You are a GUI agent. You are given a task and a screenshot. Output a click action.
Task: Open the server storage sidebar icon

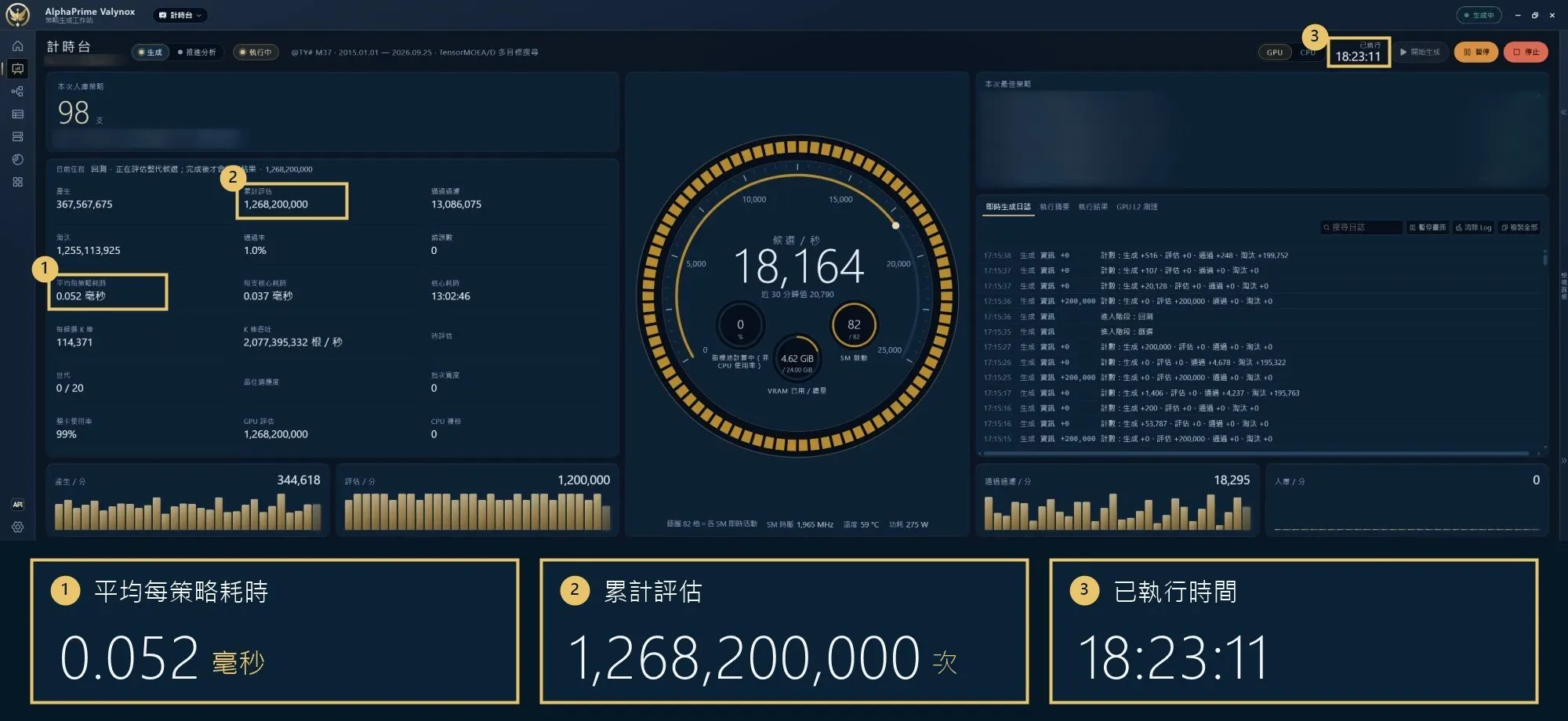click(x=17, y=137)
